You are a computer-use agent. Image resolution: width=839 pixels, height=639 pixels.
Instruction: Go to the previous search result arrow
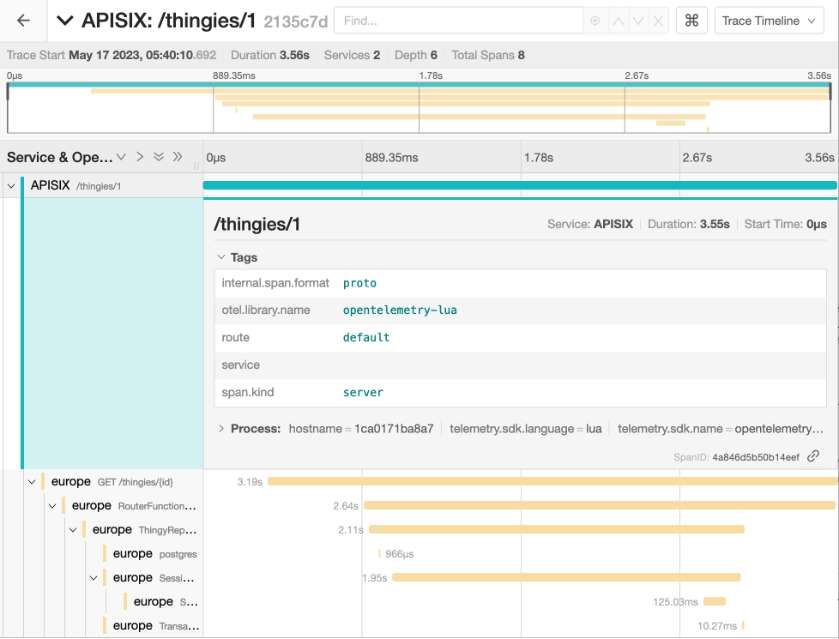pyautogui.click(x=617, y=21)
